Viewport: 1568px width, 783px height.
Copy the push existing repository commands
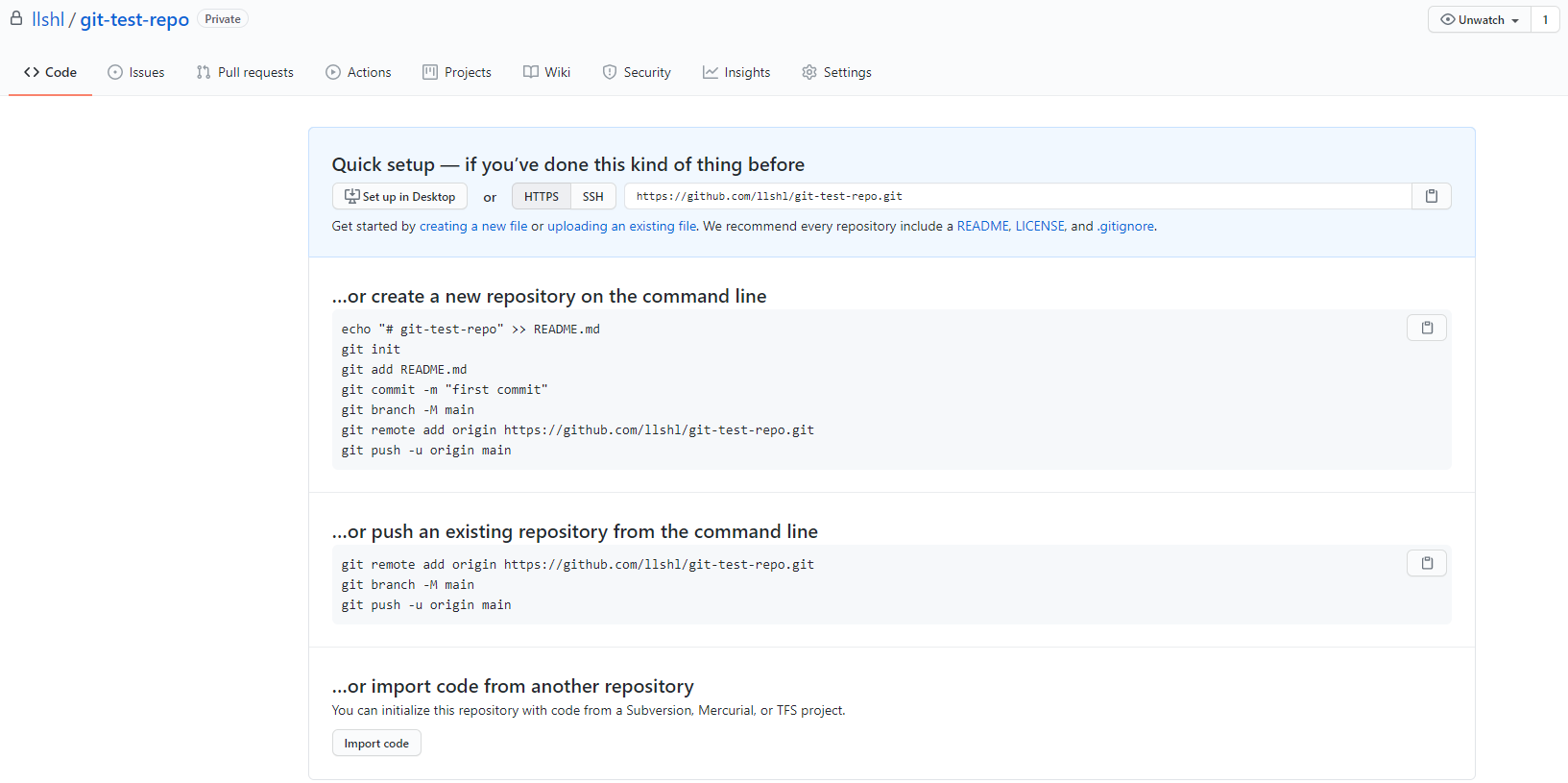pos(1427,563)
